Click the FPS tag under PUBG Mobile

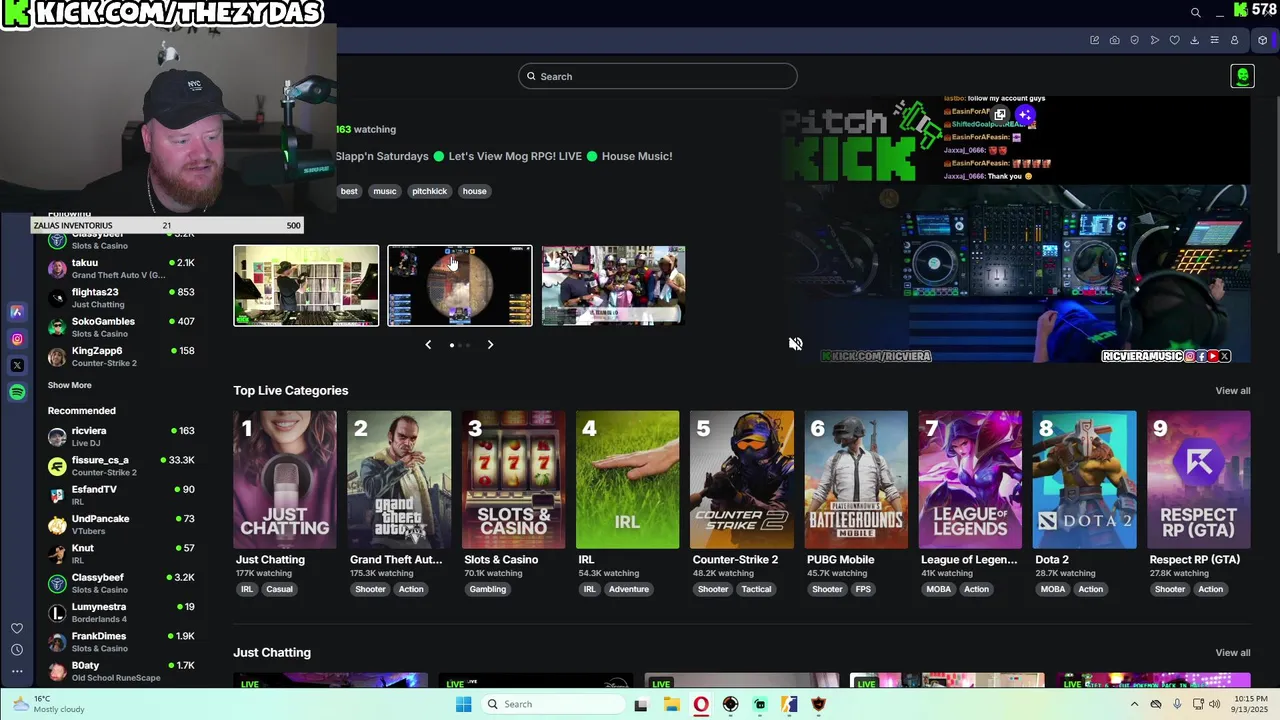(863, 589)
